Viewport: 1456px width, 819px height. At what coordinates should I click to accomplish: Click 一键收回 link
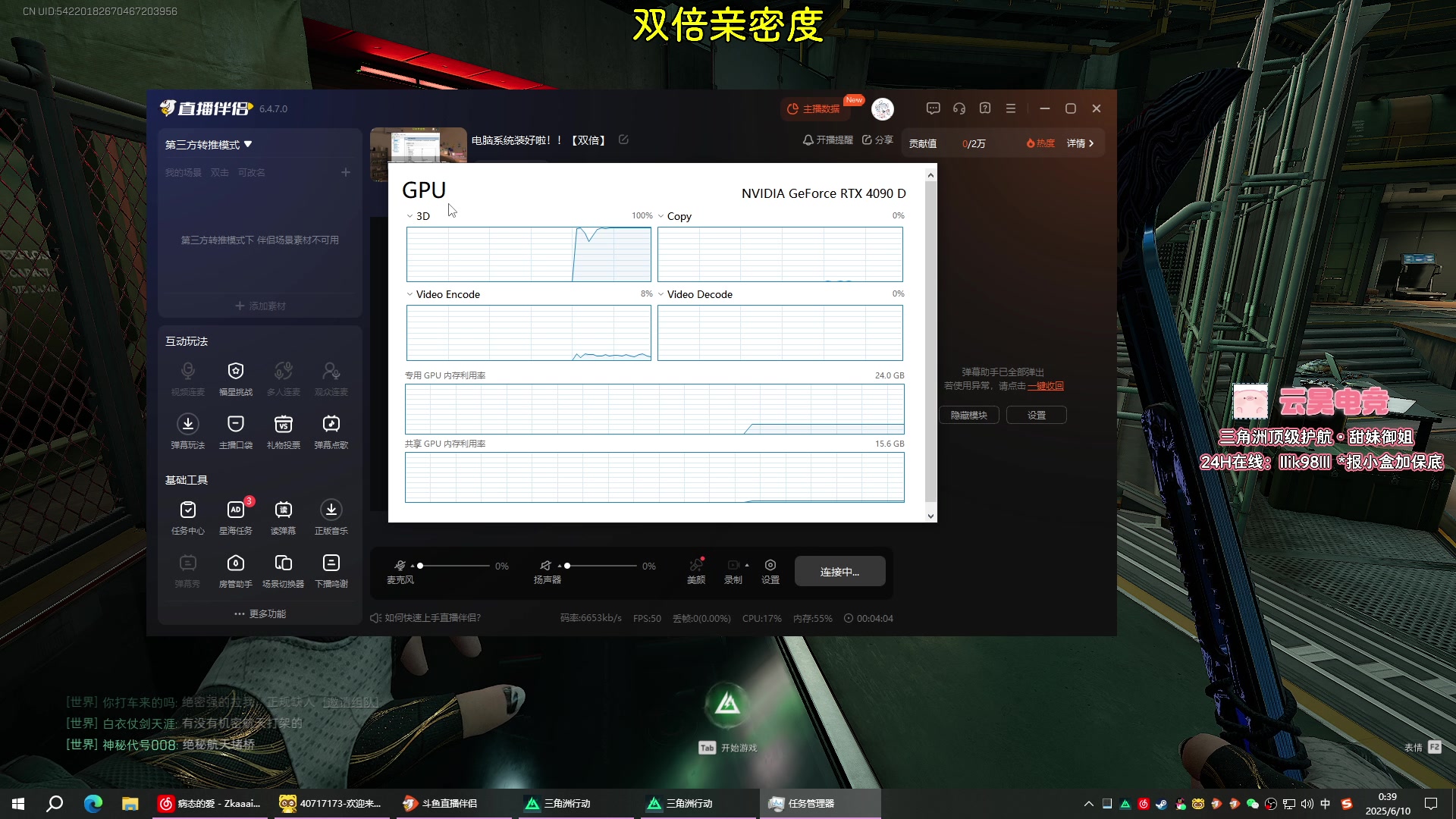coord(1045,386)
